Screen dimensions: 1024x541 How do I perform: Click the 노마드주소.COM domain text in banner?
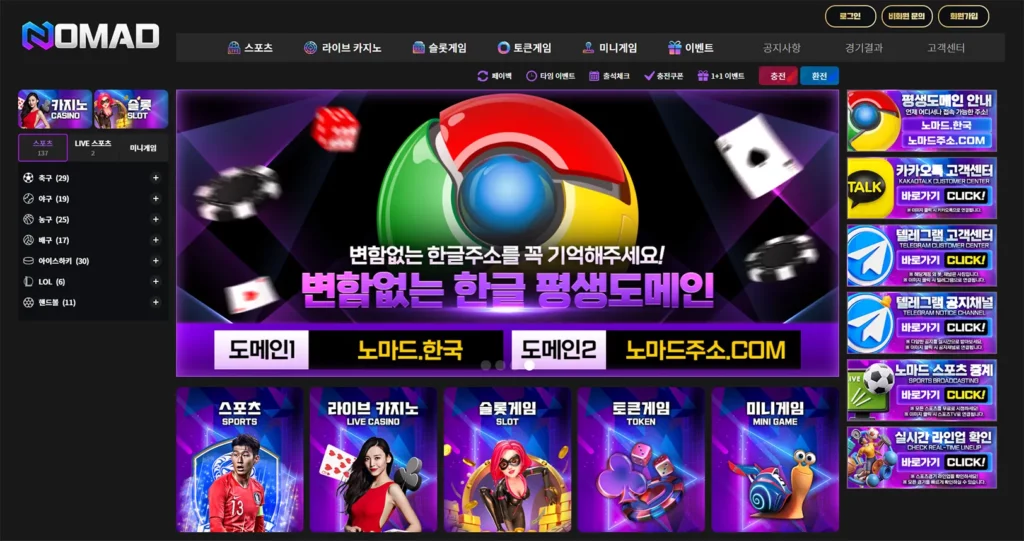pos(705,350)
